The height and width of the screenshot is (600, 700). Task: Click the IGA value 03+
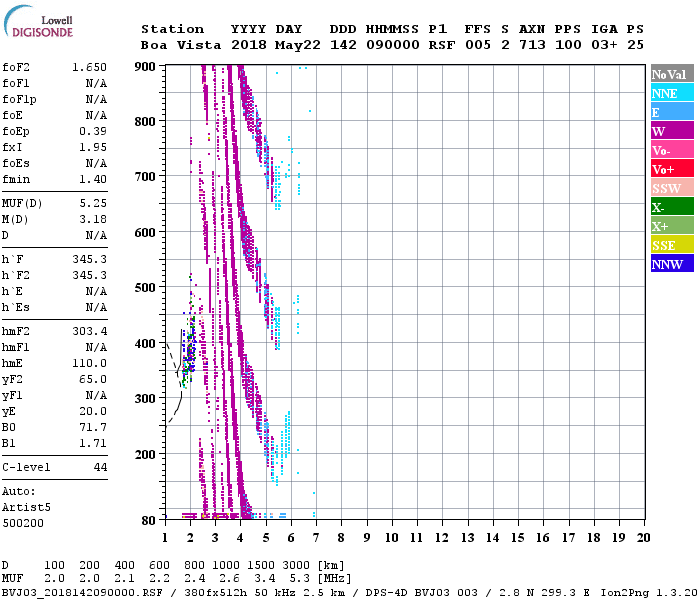coord(604,45)
